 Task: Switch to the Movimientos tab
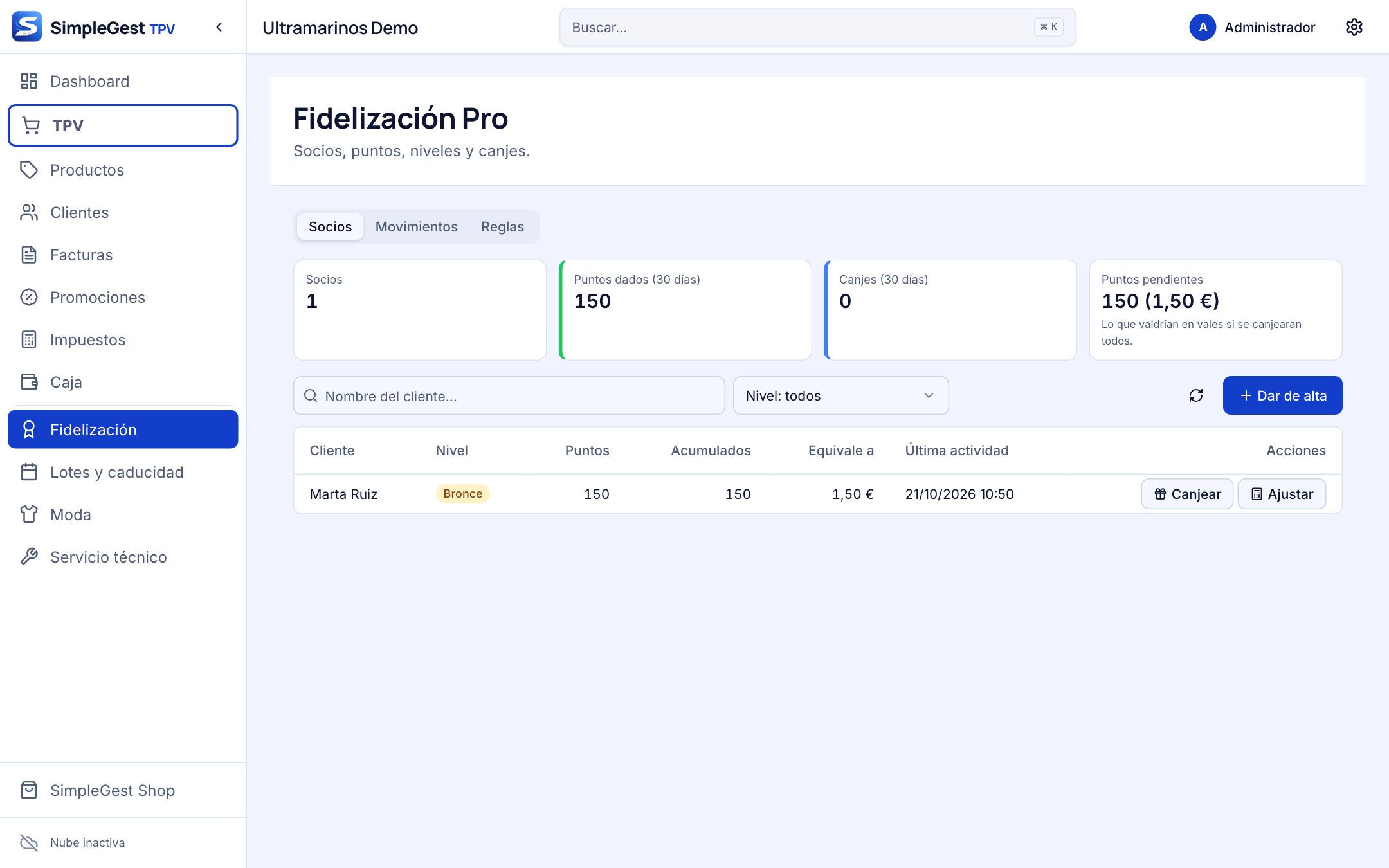pos(416,226)
